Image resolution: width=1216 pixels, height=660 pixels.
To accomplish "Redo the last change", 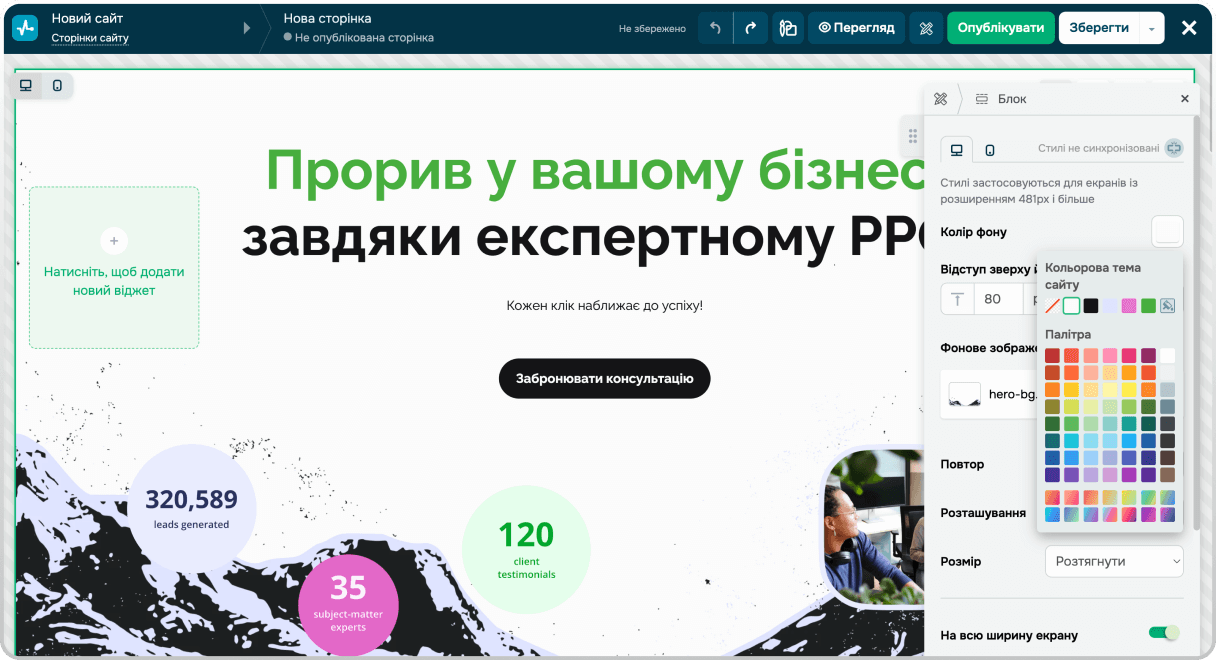I will pos(750,28).
